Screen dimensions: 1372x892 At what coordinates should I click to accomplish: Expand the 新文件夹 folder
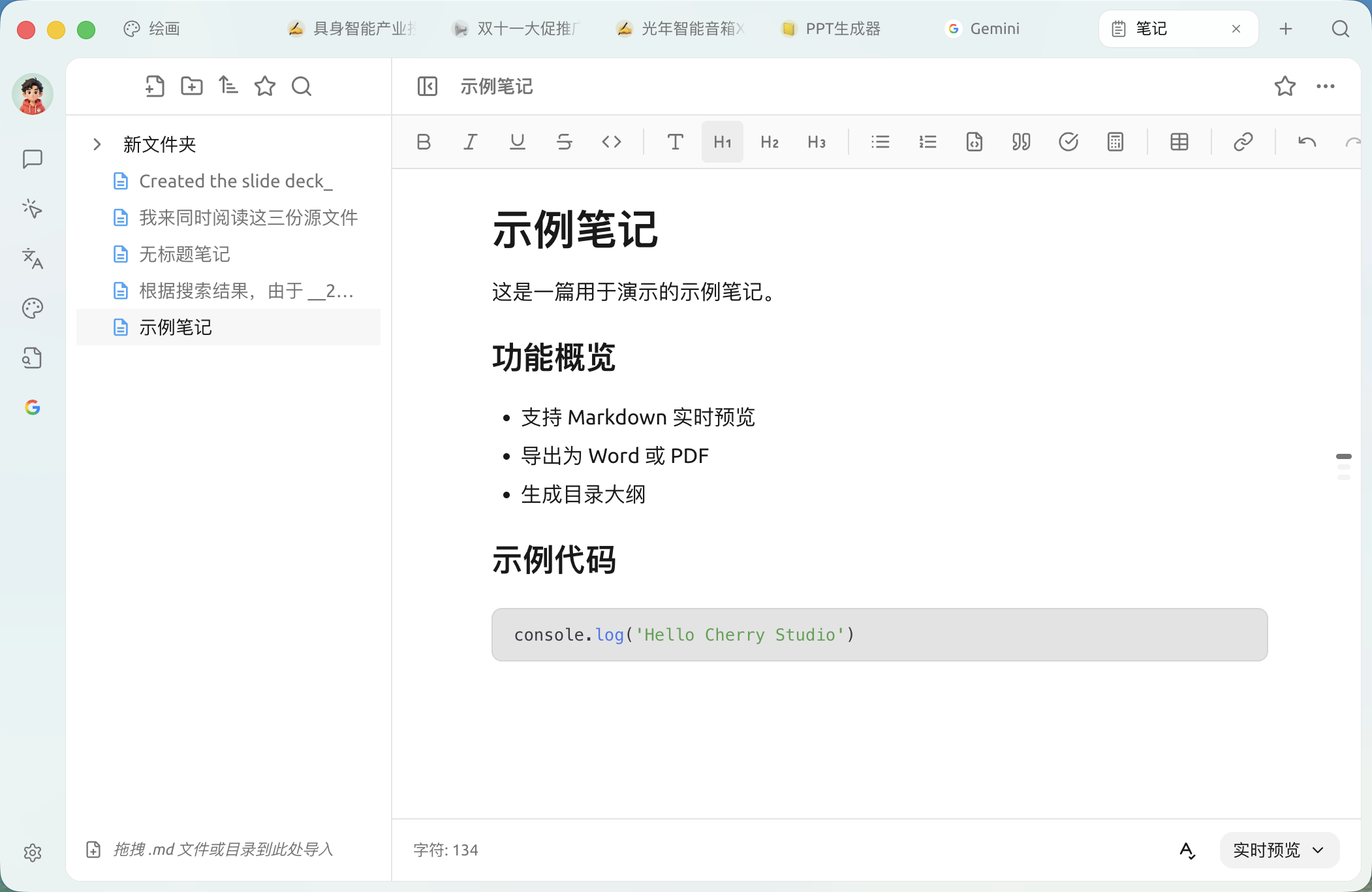click(97, 144)
